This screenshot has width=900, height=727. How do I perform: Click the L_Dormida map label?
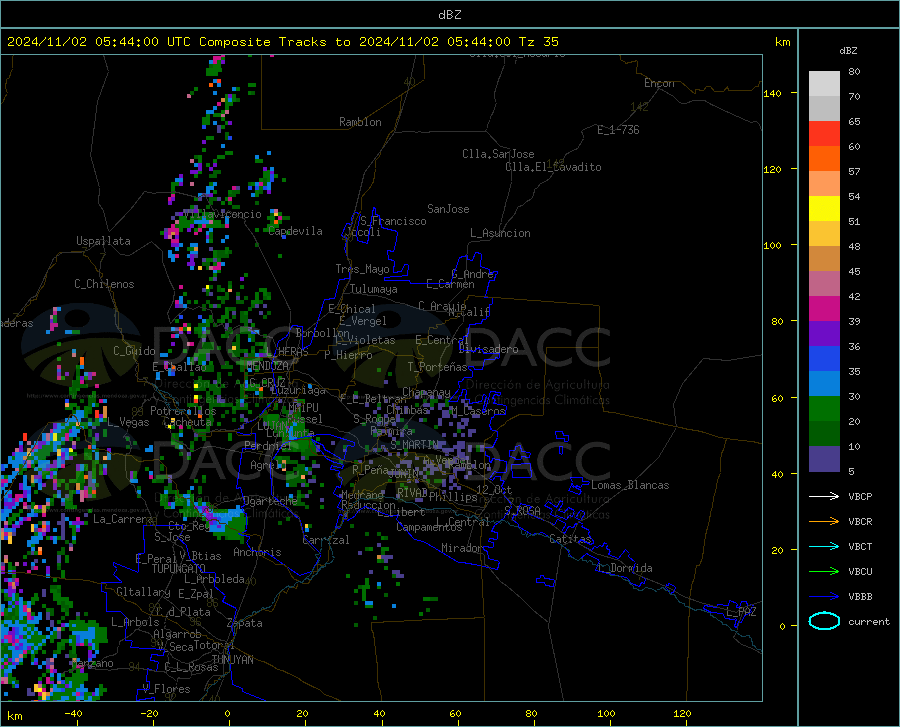coord(624,568)
